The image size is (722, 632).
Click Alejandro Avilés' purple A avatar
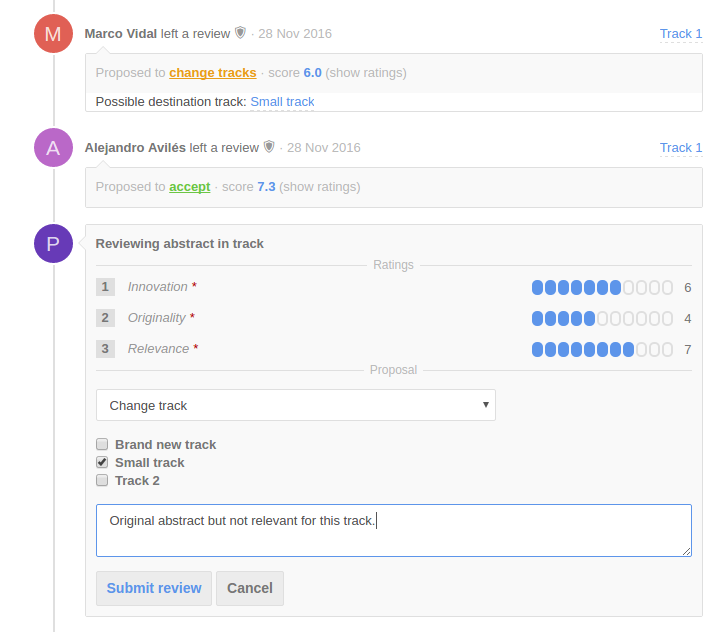(53, 147)
